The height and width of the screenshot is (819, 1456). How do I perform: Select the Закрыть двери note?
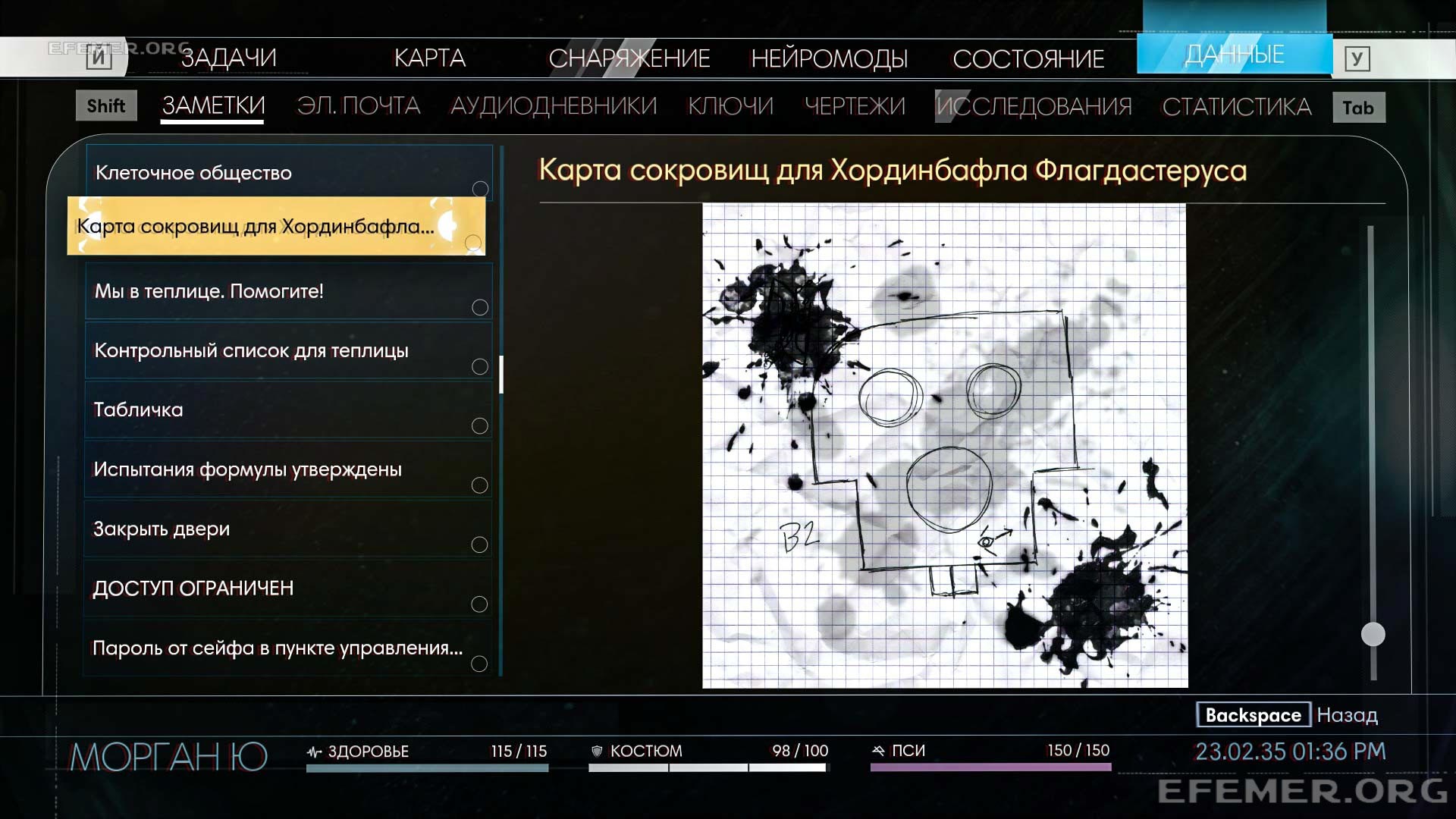[289, 529]
